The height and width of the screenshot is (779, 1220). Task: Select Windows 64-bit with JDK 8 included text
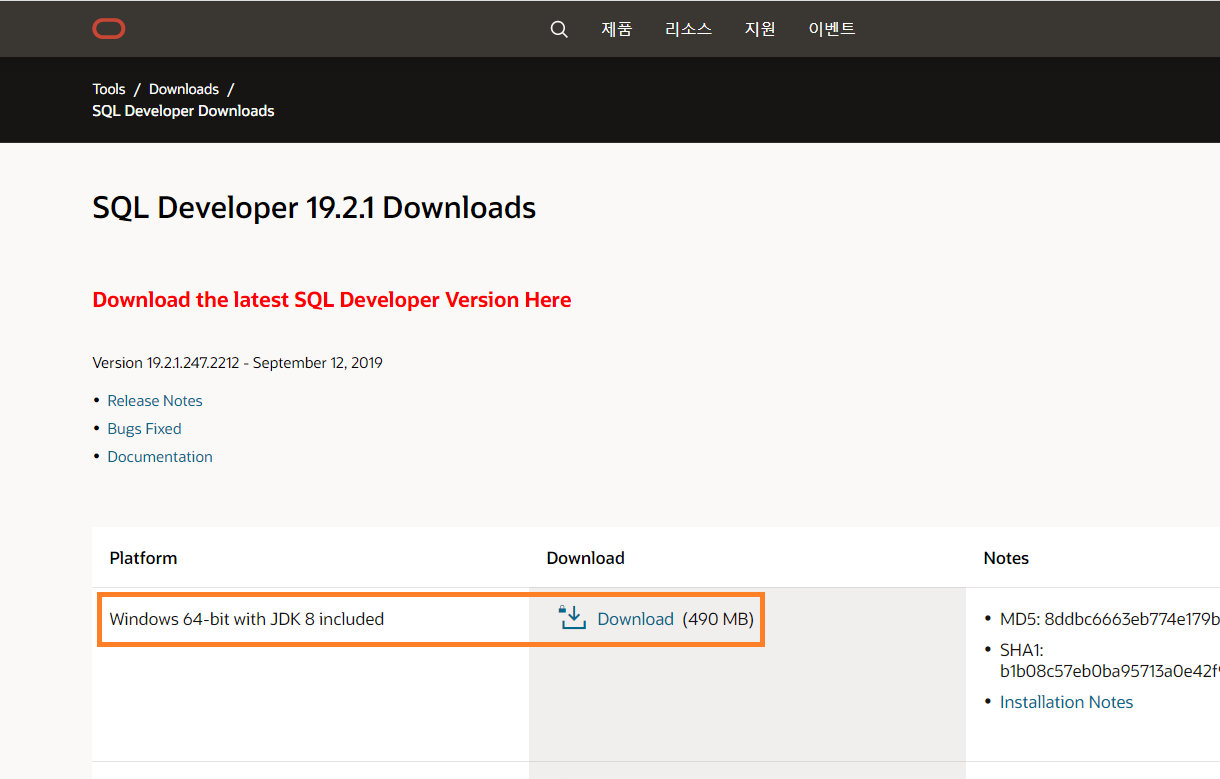(247, 619)
